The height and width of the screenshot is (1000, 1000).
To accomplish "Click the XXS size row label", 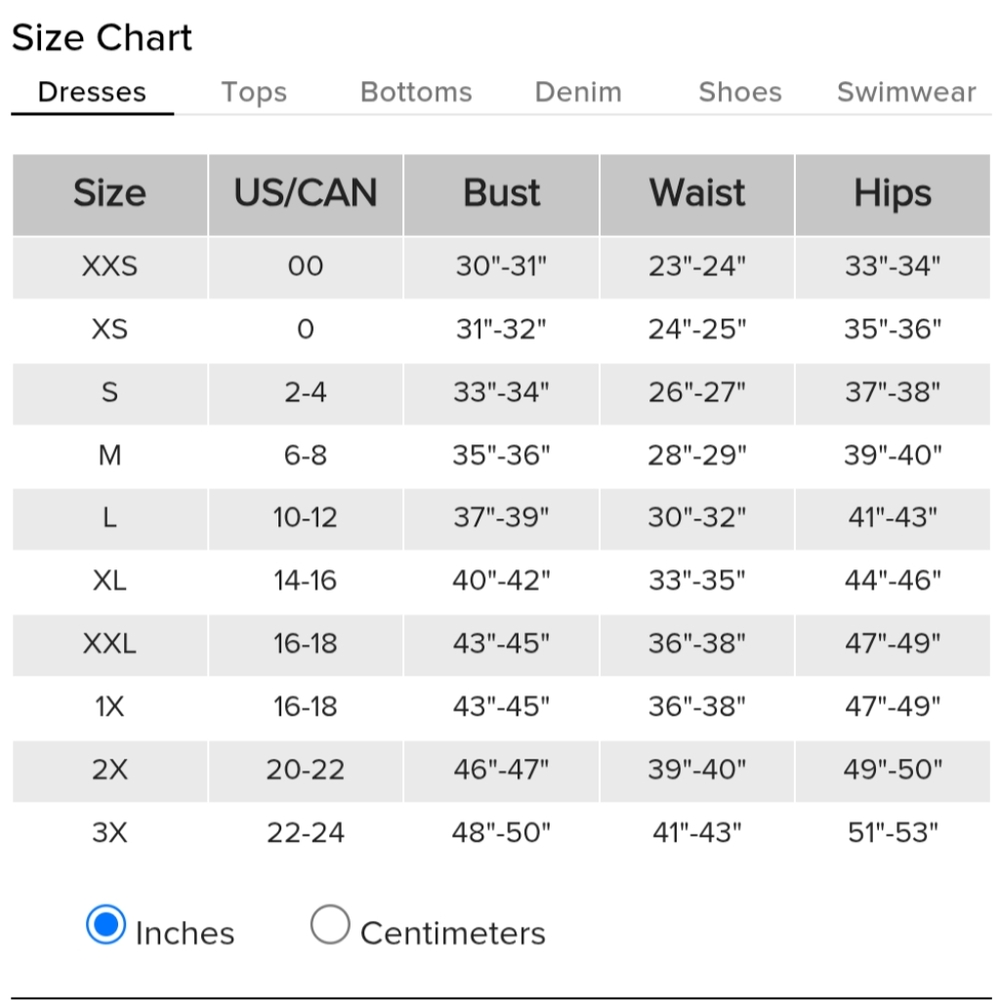I will [x=110, y=267].
